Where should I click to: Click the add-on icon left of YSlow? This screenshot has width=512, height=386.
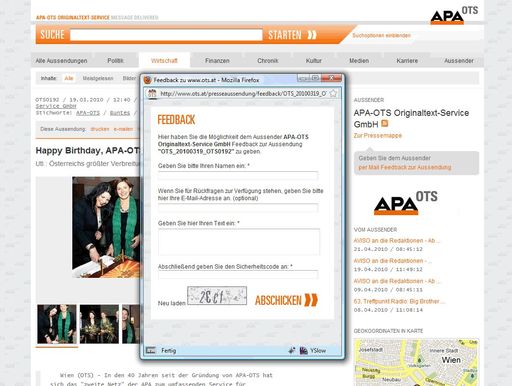(292, 350)
